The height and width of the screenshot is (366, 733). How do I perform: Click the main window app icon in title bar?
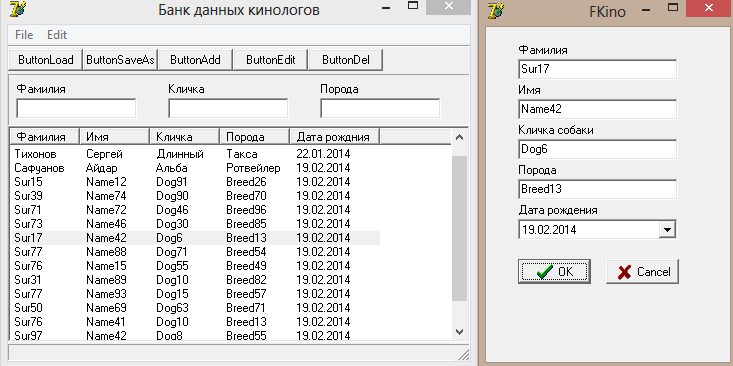point(18,8)
